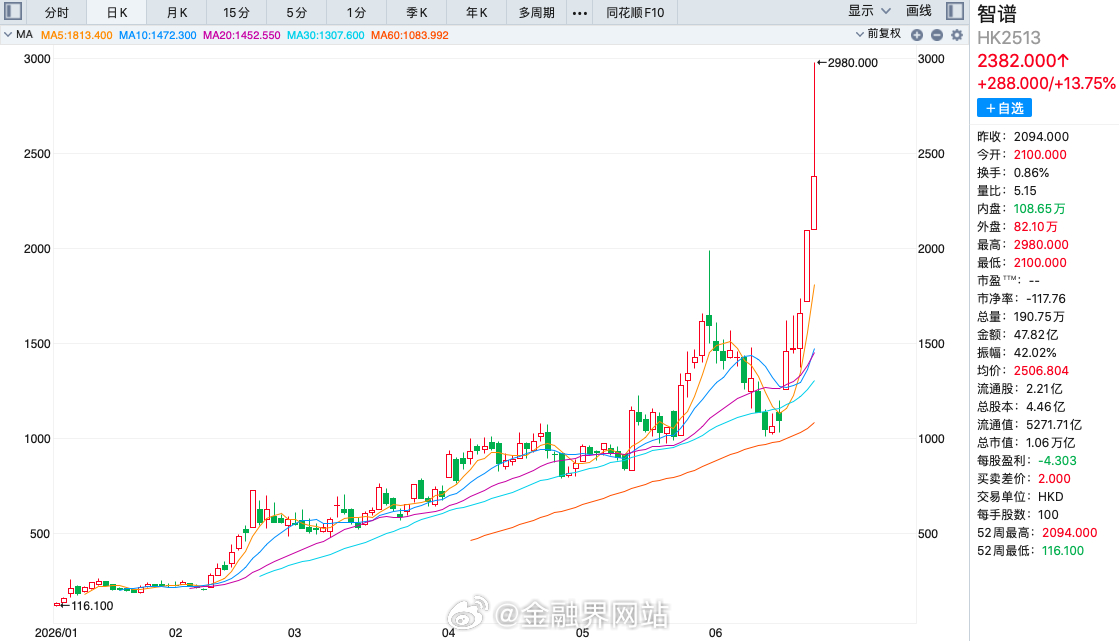Zoom in chart with plus icon
The width and height of the screenshot is (1119, 641).
pos(917,35)
